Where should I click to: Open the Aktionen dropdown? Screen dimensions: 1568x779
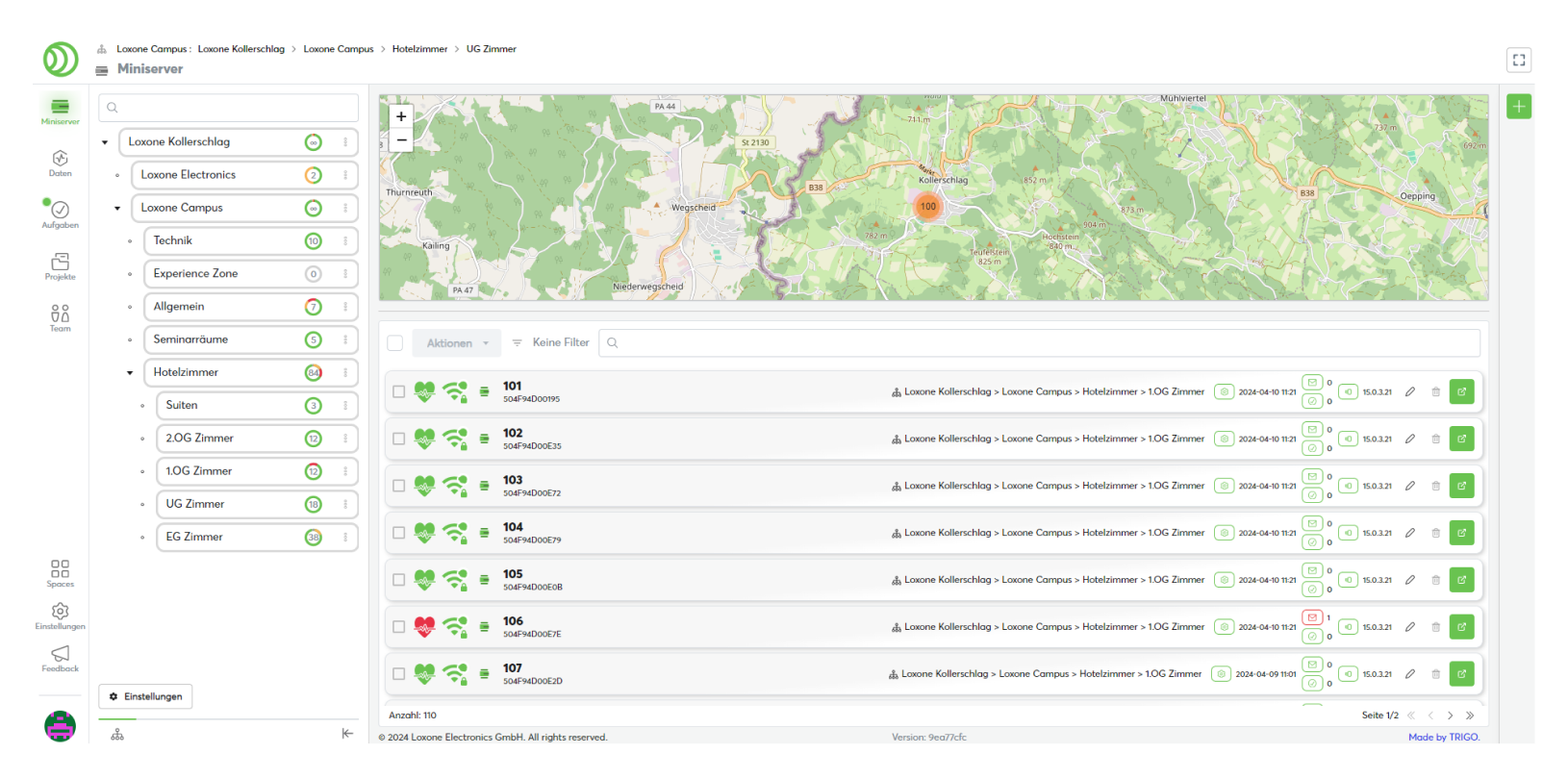458,343
